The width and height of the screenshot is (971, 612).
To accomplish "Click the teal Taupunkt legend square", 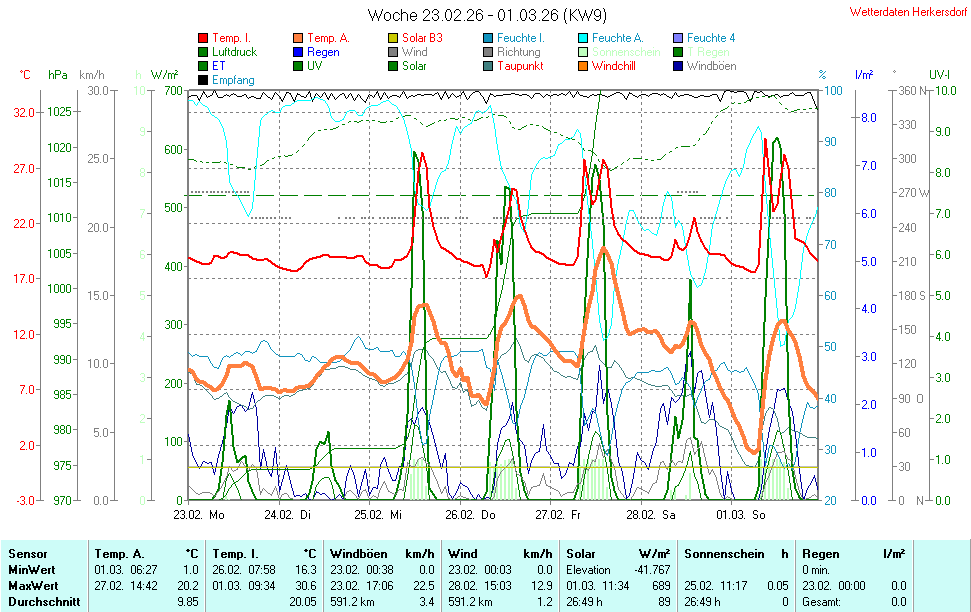I will (x=488, y=66).
